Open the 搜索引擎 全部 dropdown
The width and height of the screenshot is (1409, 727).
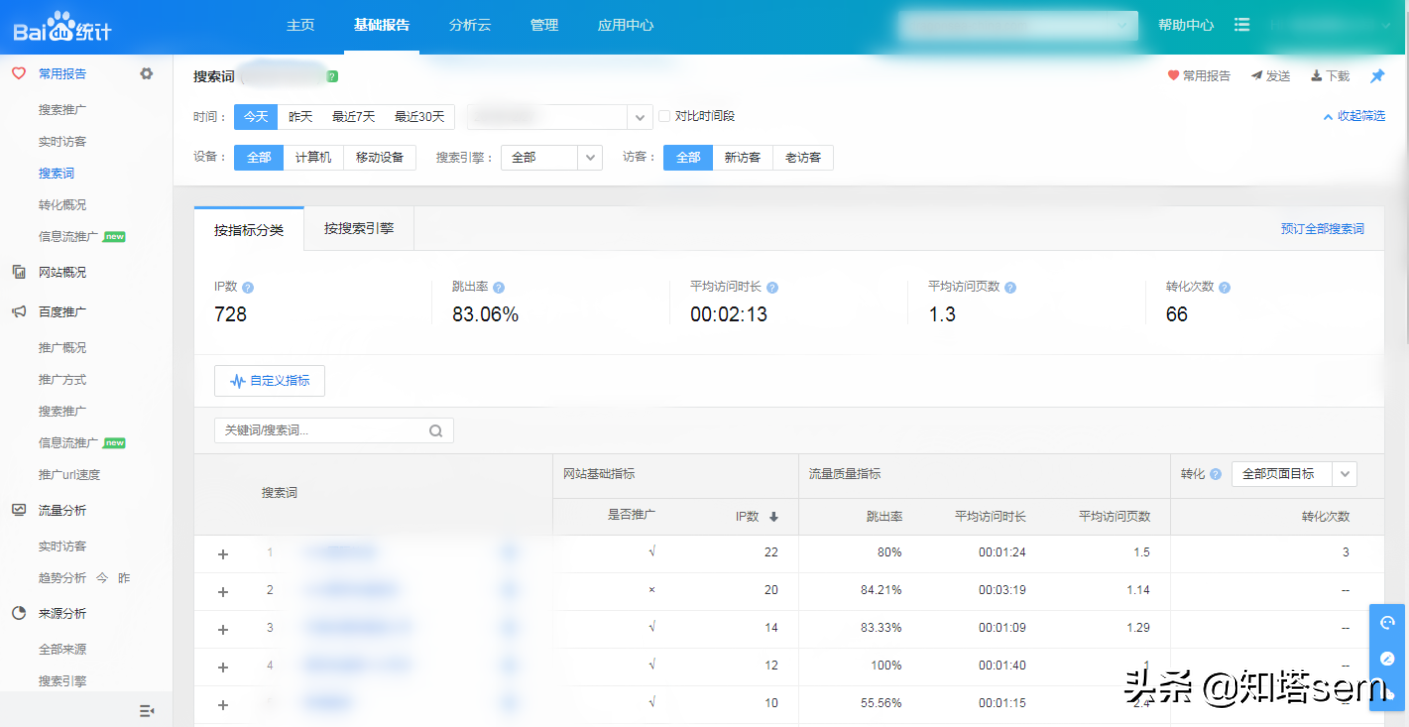(552, 158)
